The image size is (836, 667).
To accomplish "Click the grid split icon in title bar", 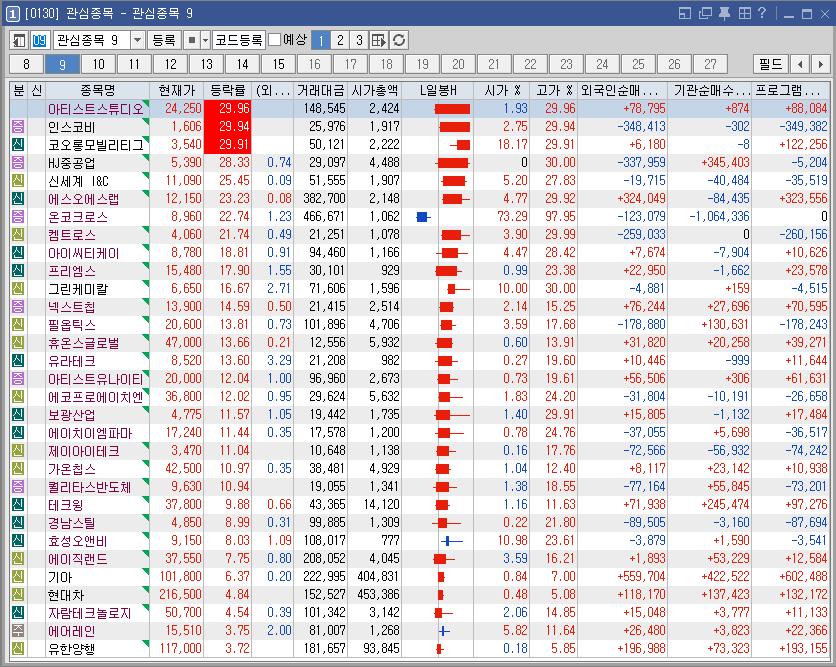I will pyautogui.click(x=745, y=13).
